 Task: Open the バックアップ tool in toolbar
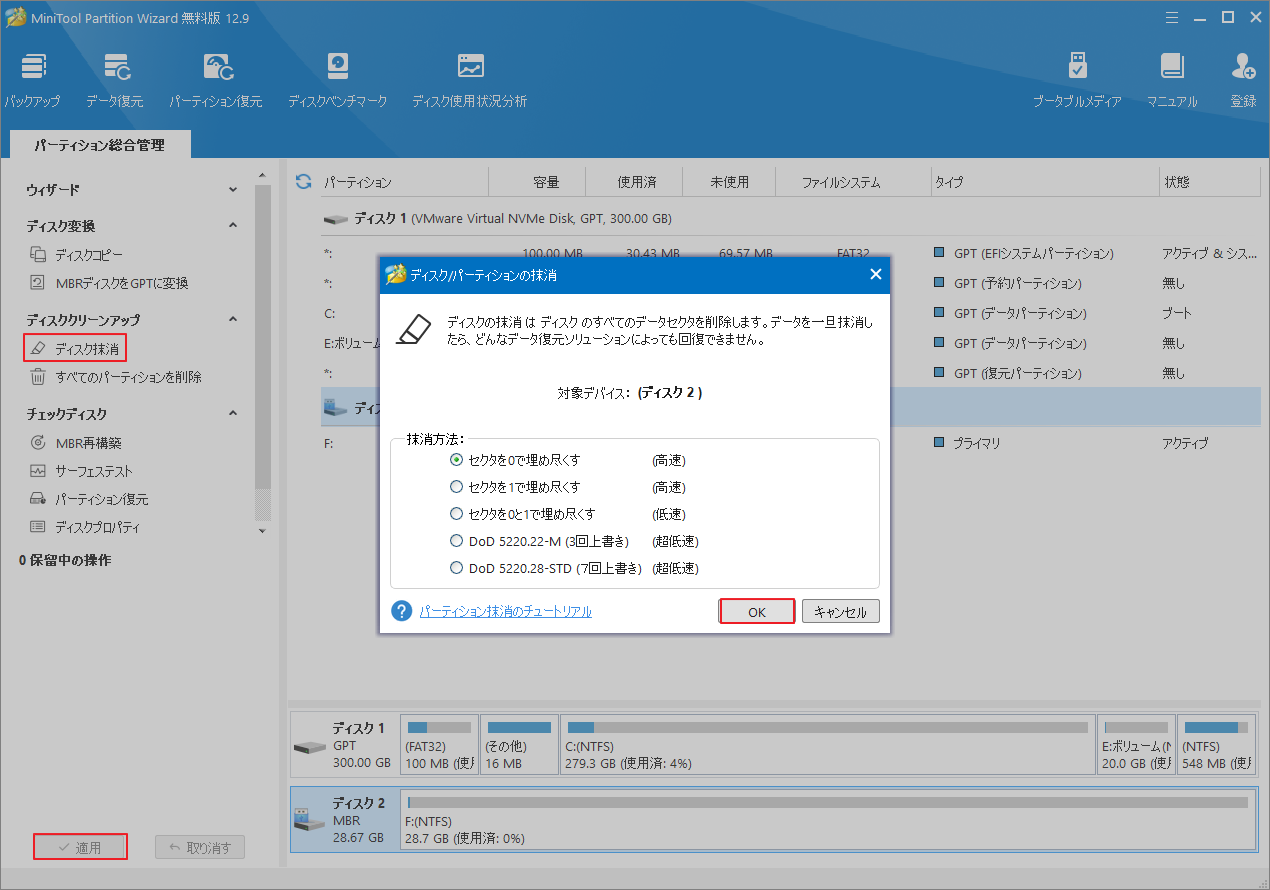(32, 80)
